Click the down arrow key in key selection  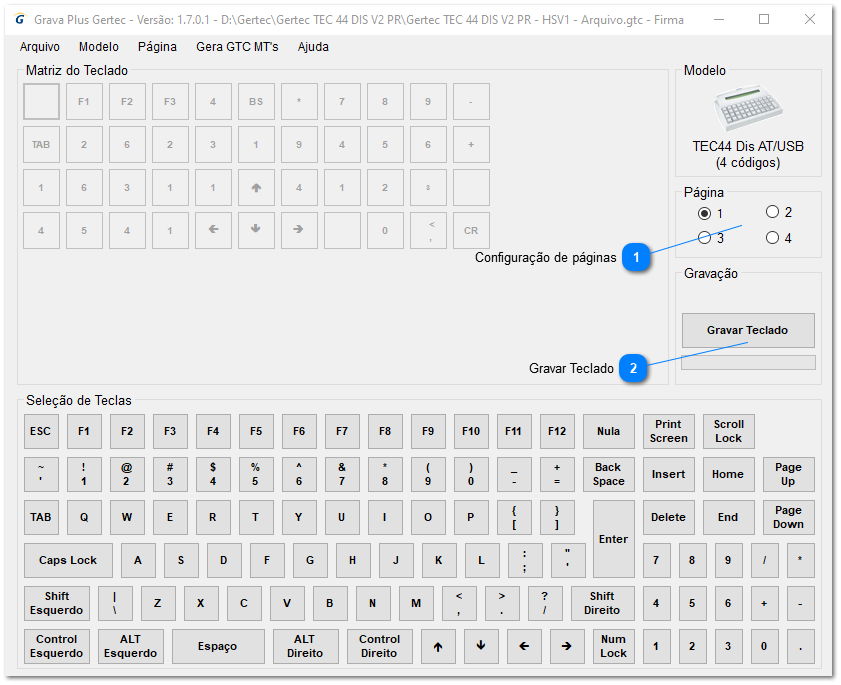click(x=481, y=646)
